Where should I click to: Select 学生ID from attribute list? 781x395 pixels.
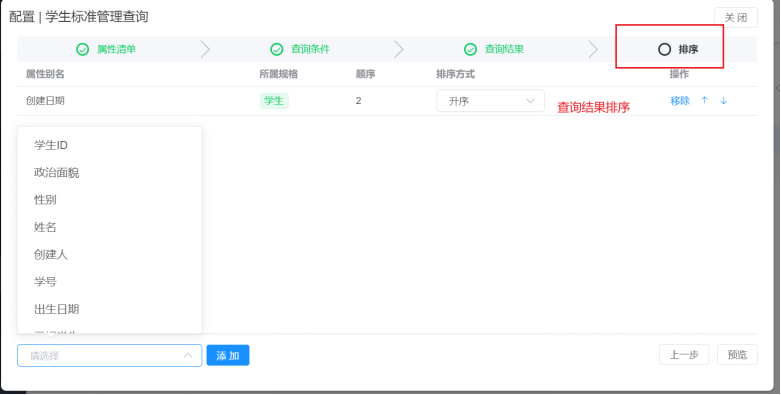pyautogui.click(x=110, y=145)
